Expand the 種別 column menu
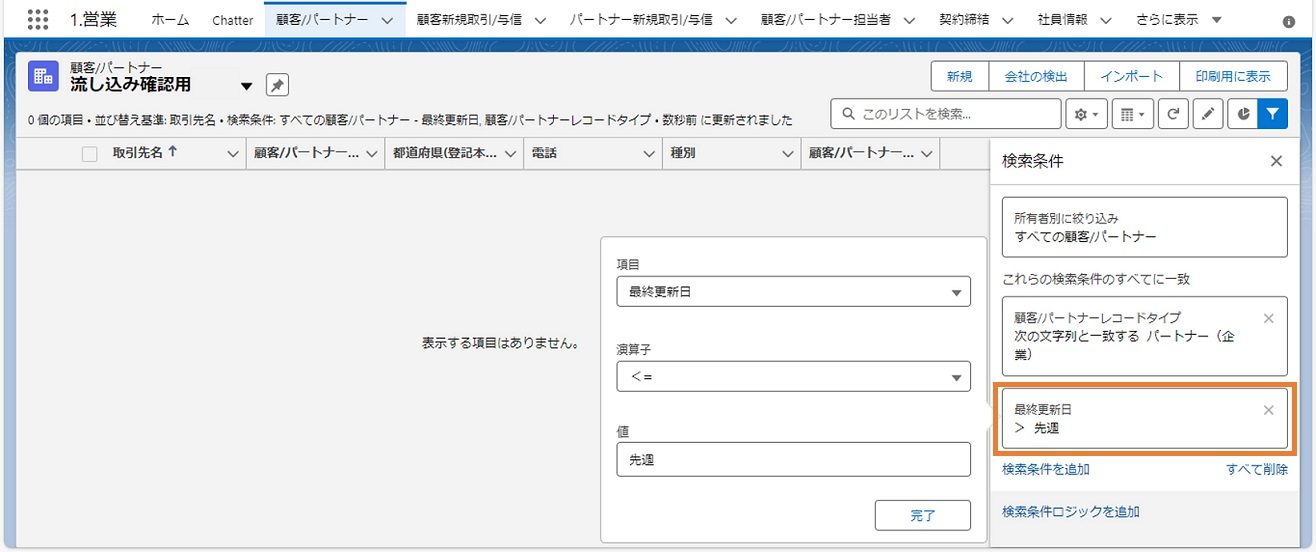This screenshot has height=552, width=1316. (x=786, y=154)
